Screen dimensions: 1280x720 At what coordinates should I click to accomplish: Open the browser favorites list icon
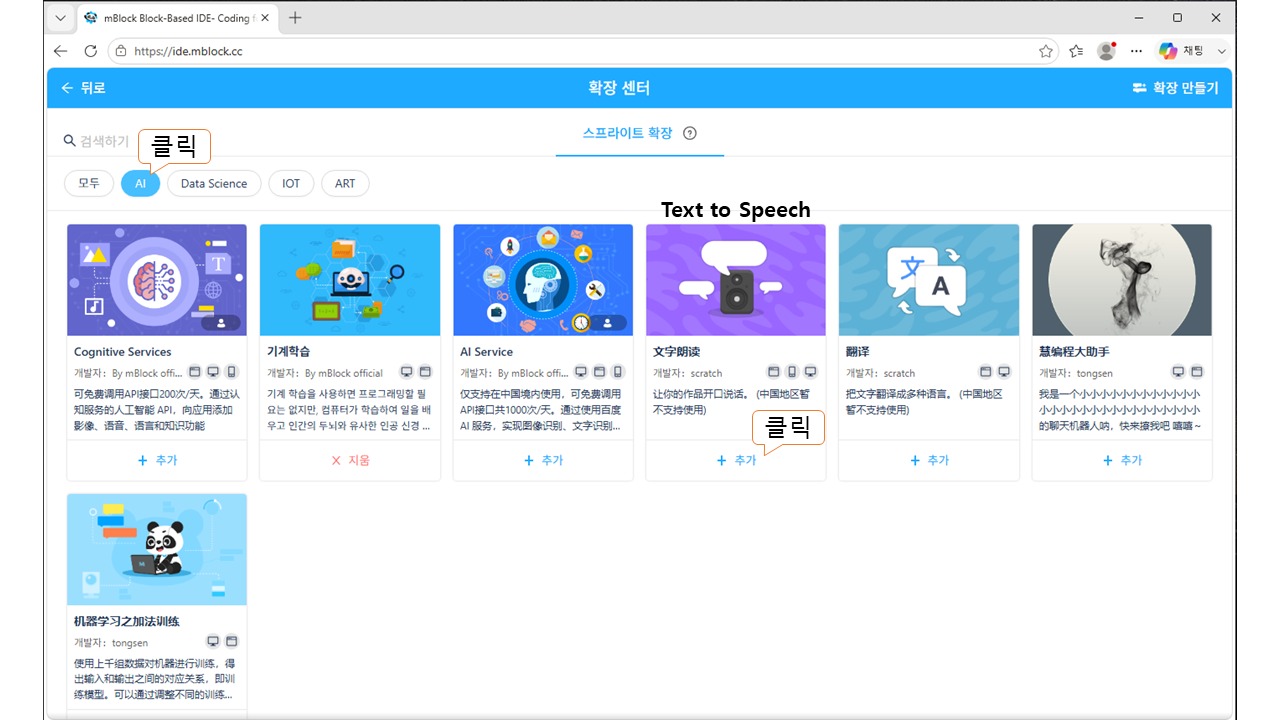click(x=1076, y=51)
